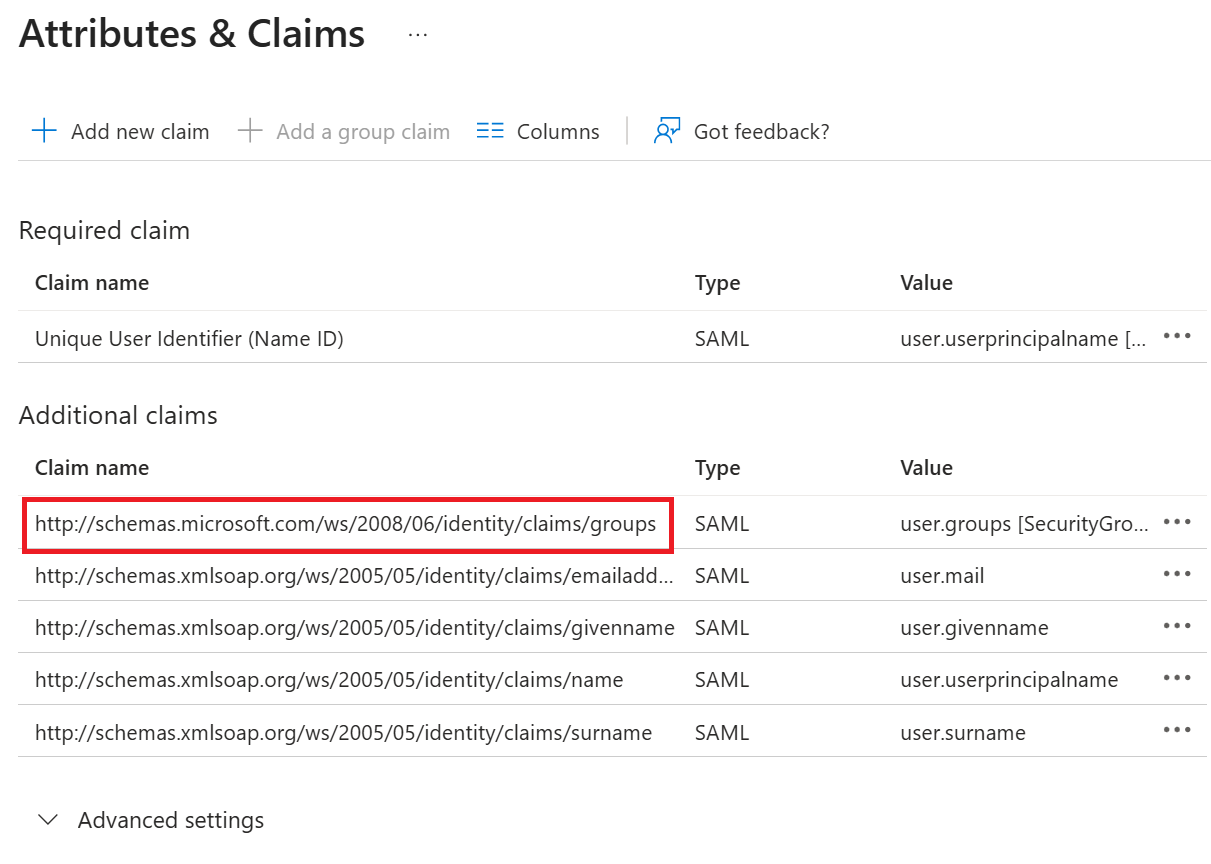The image size is (1211, 864).
Task: Click Value header under Required claim
Action: (926, 283)
